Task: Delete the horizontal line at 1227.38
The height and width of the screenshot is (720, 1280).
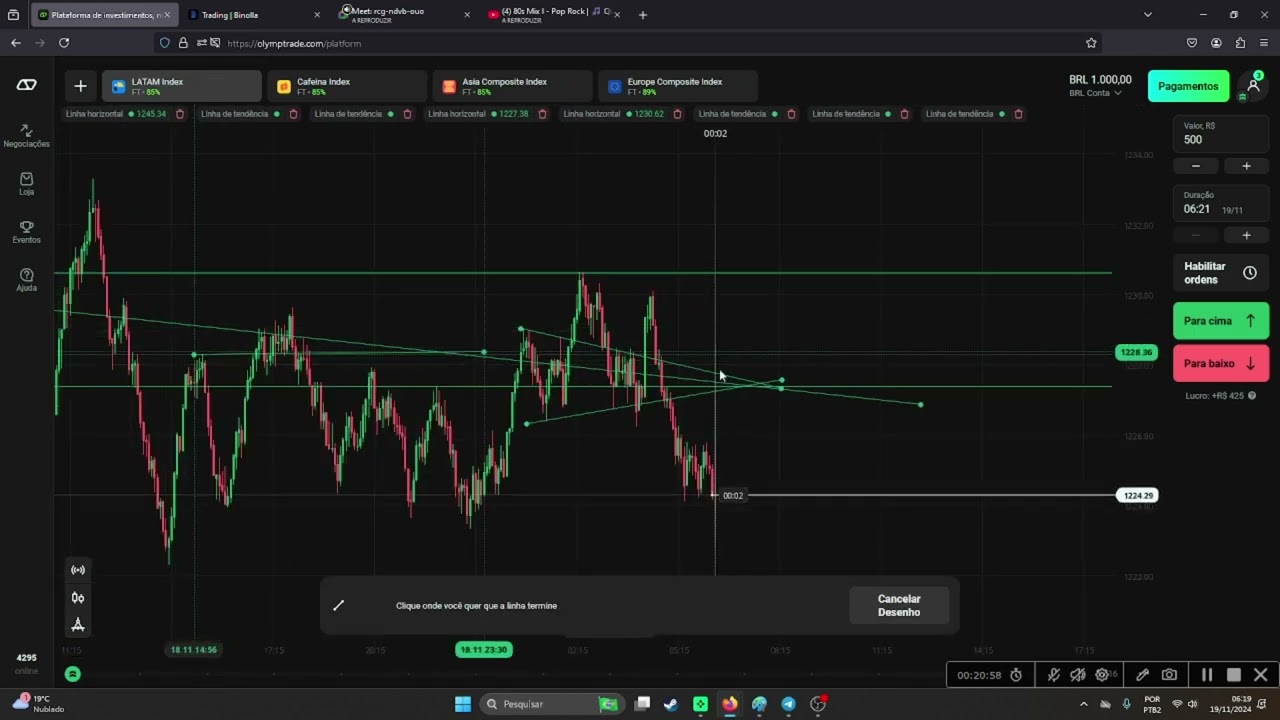Action: pyautogui.click(x=542, y=114)
